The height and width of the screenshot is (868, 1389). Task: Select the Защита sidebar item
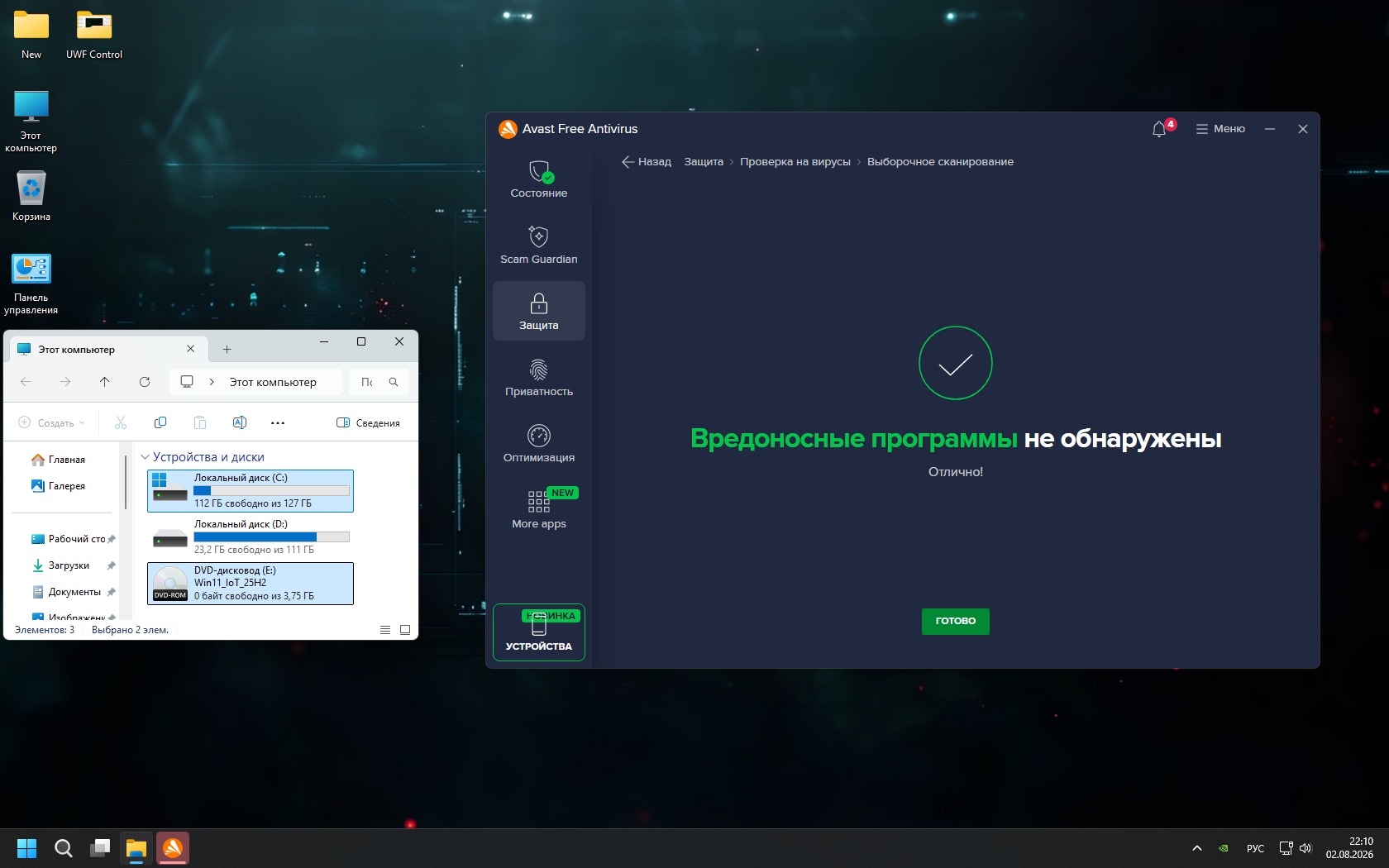pyautogui.click(x=539, y=311)
